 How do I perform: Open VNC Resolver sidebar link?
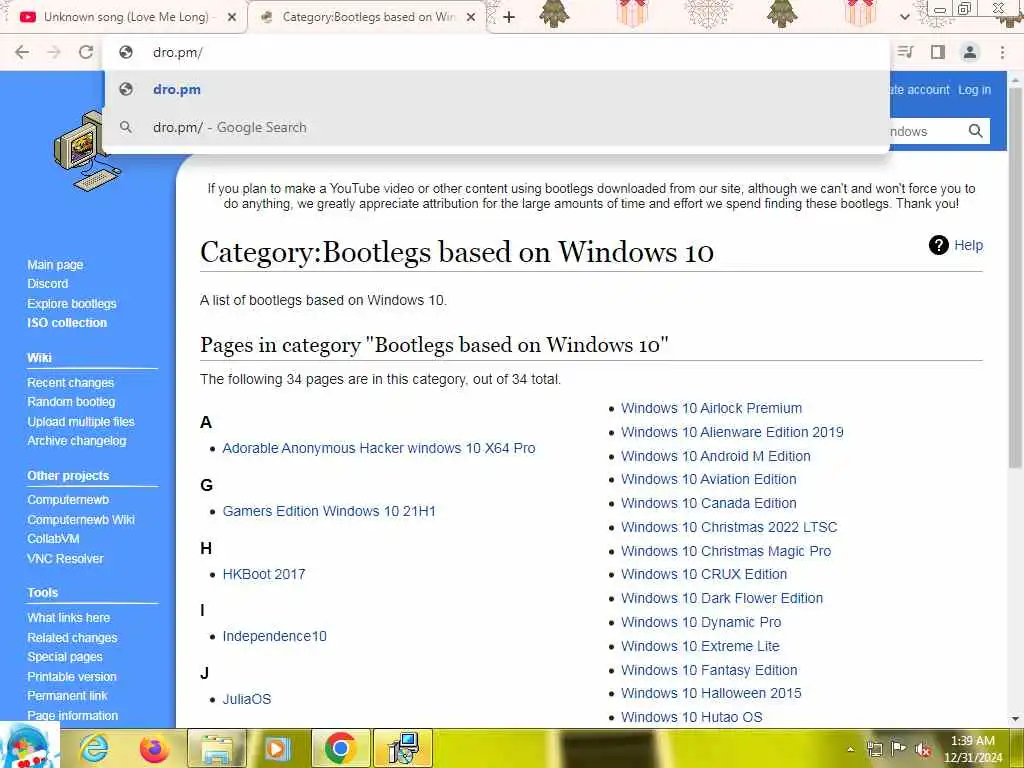(65, 559)
